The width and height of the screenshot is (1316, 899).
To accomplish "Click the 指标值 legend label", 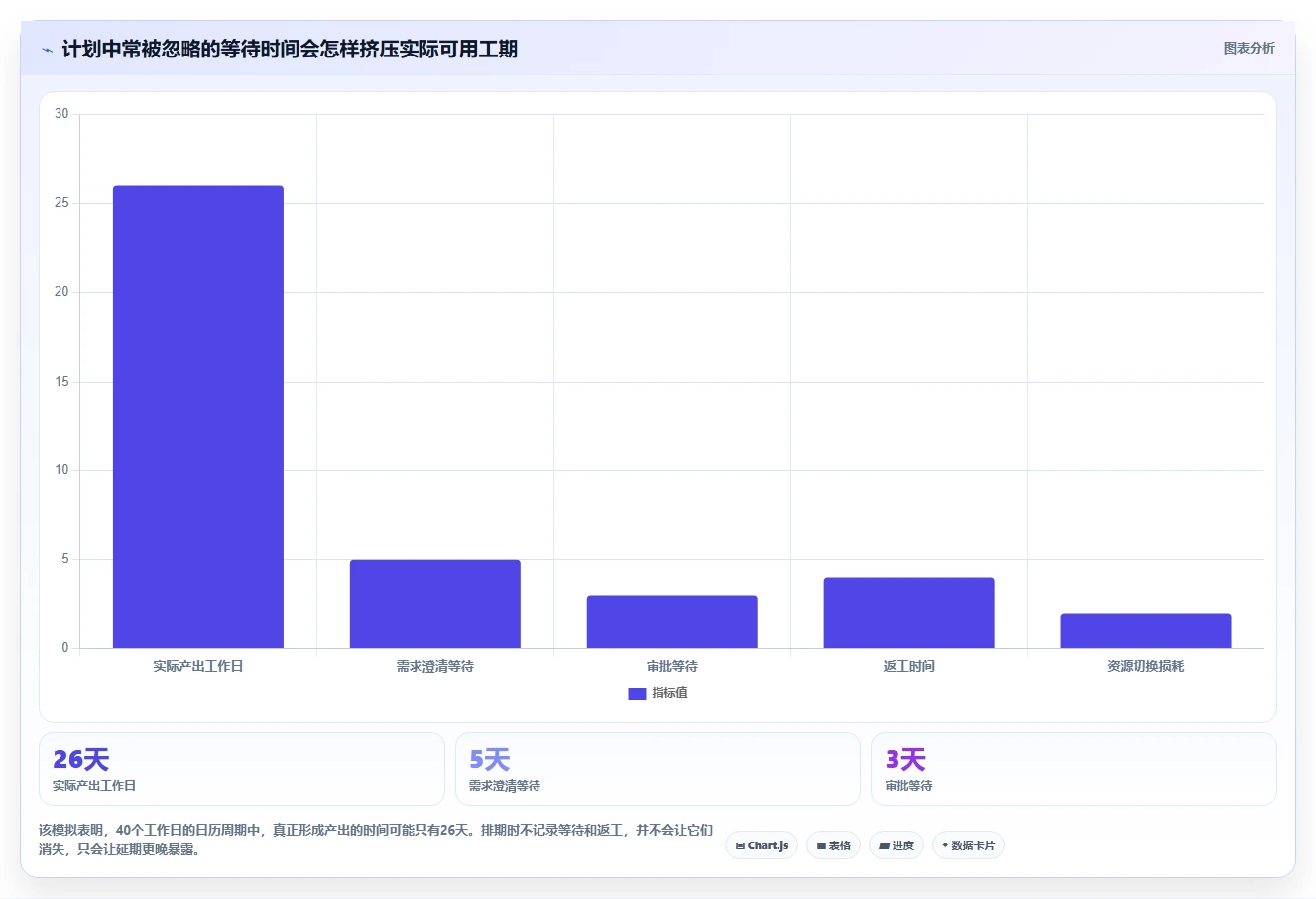I will tap(669, 693).
